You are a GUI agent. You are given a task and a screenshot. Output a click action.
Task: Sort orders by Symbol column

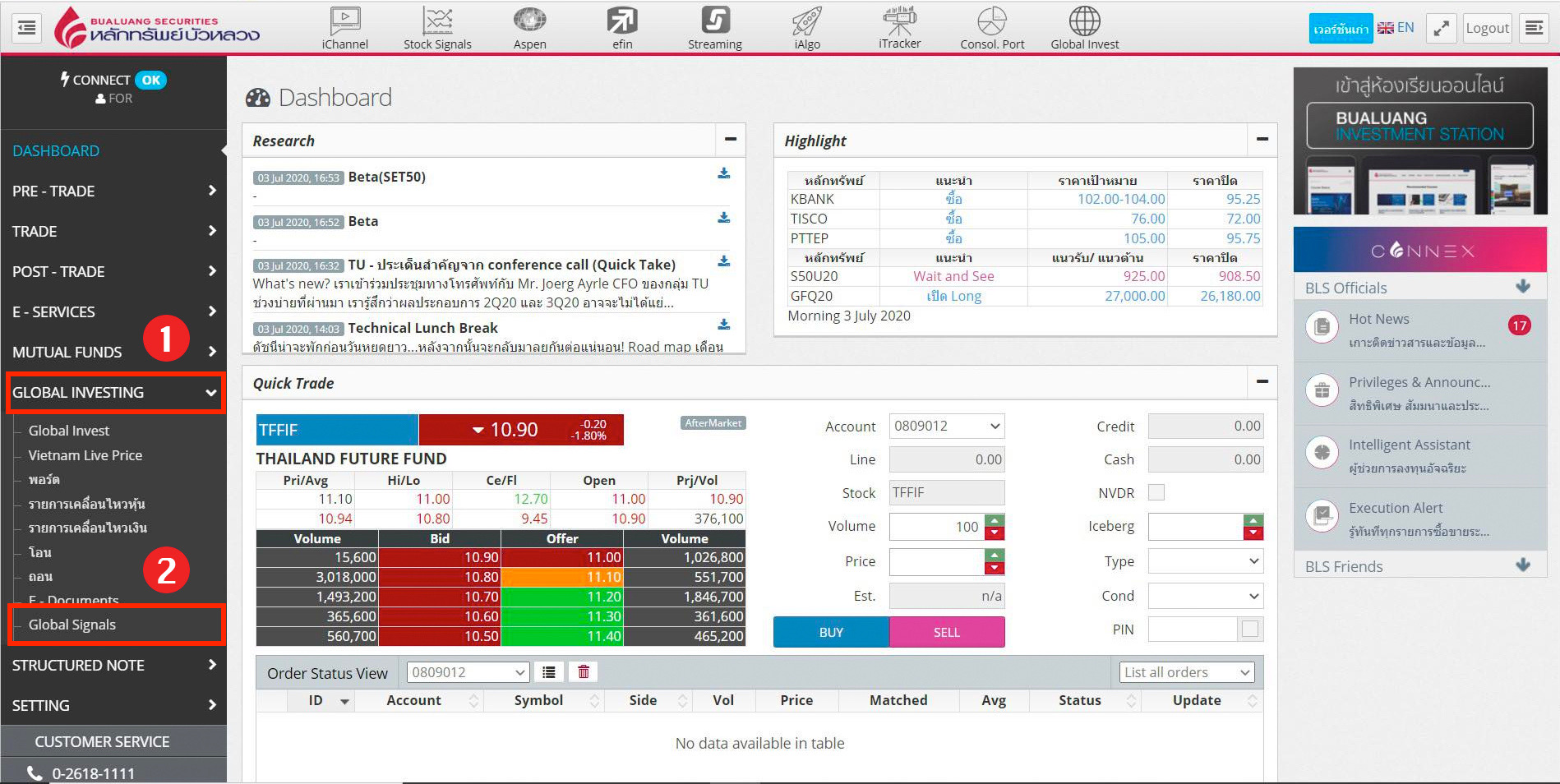click(x=545, y=700)
